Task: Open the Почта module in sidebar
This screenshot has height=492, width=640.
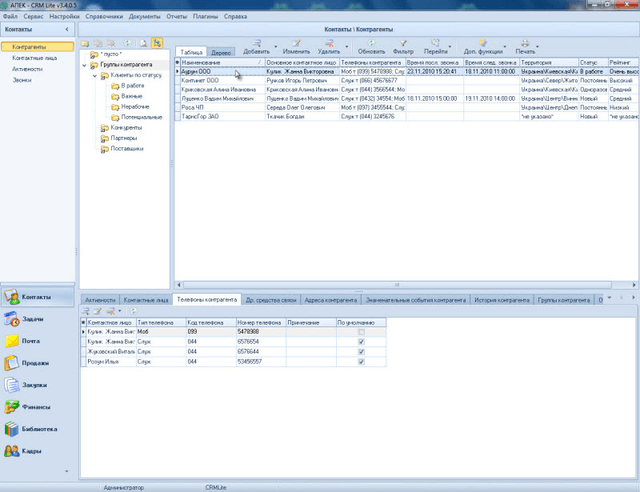Action: click(x=28, y=342)
